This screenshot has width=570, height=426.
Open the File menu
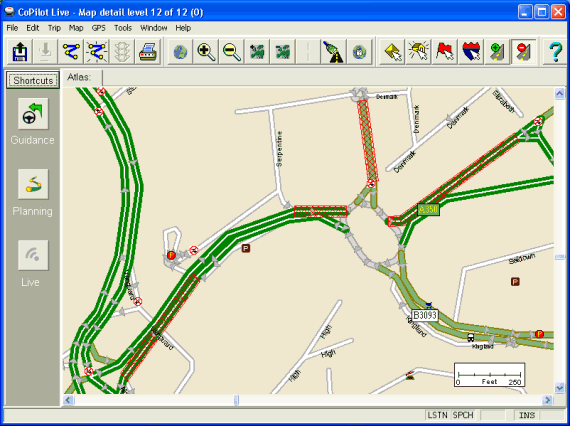pos(12,28)
